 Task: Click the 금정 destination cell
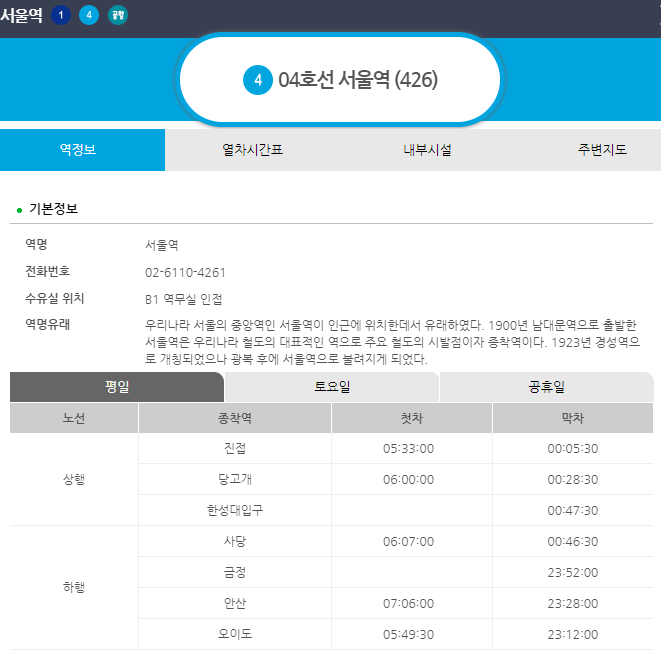(x=235, y=572)
